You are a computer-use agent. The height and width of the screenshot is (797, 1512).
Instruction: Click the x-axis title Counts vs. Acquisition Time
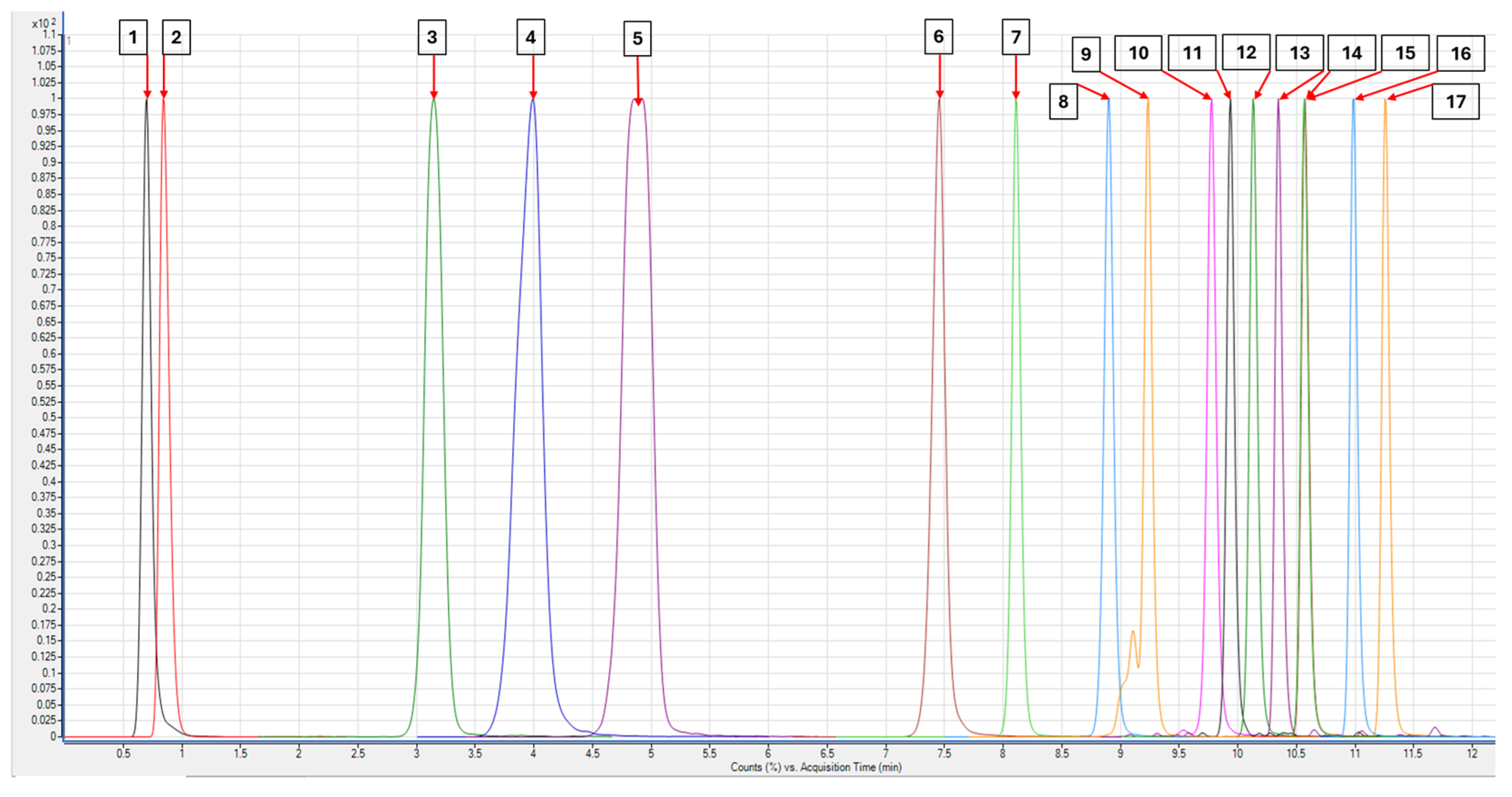(816, 767)
